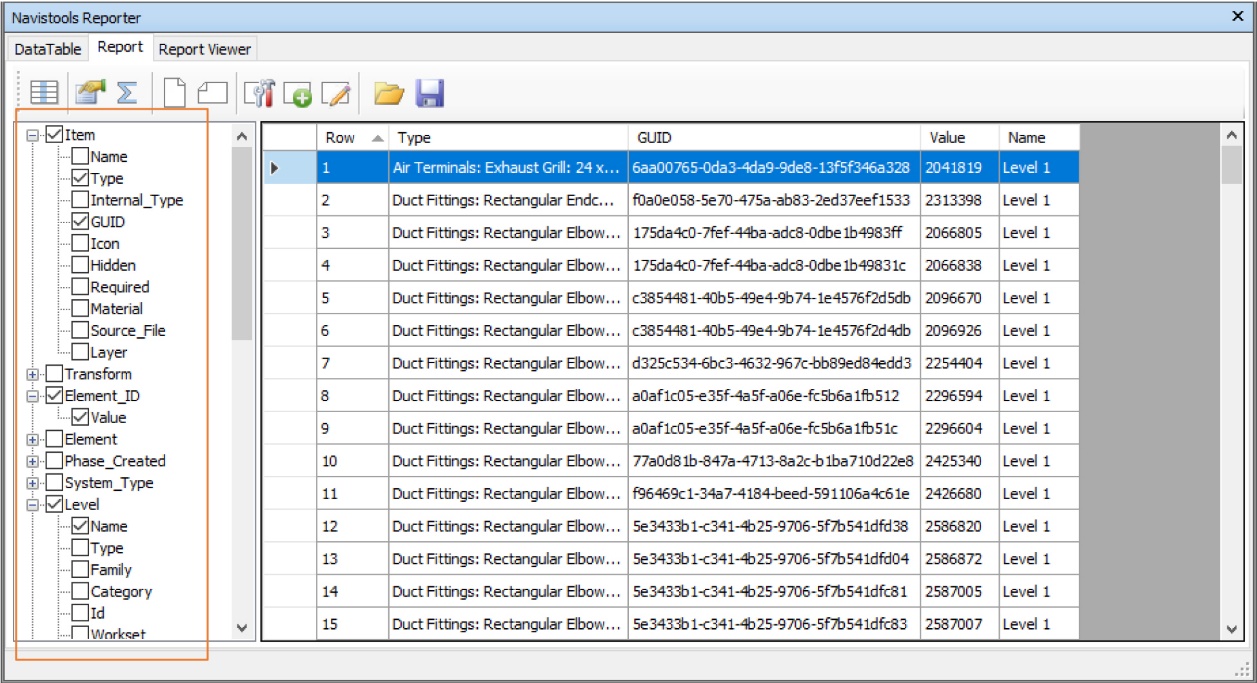The height and width of the screenshot is (683, 1257).
Task: Sort by the Name column header
Action: click(x=1040, y=138)
